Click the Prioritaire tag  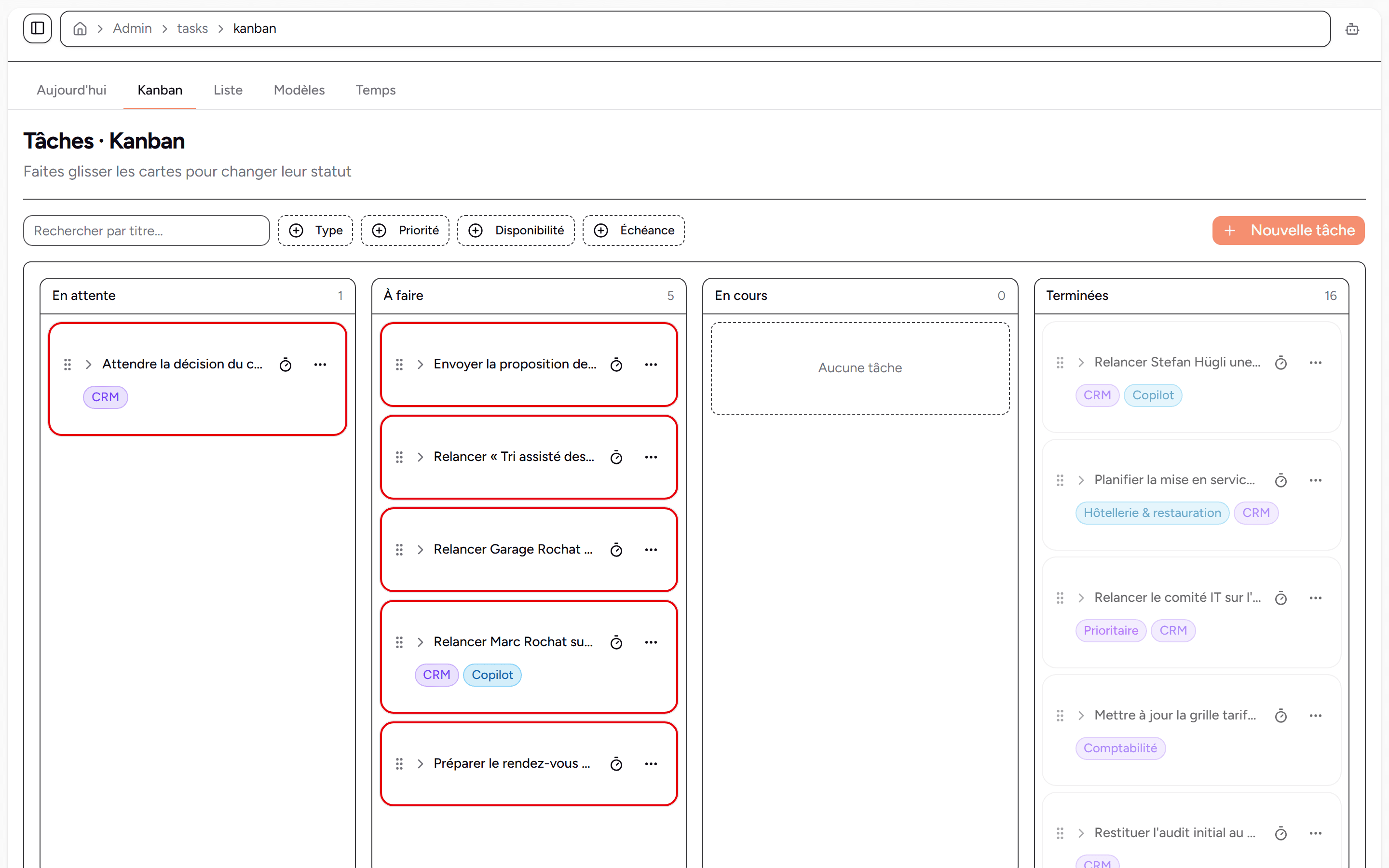click(1111, 631)
